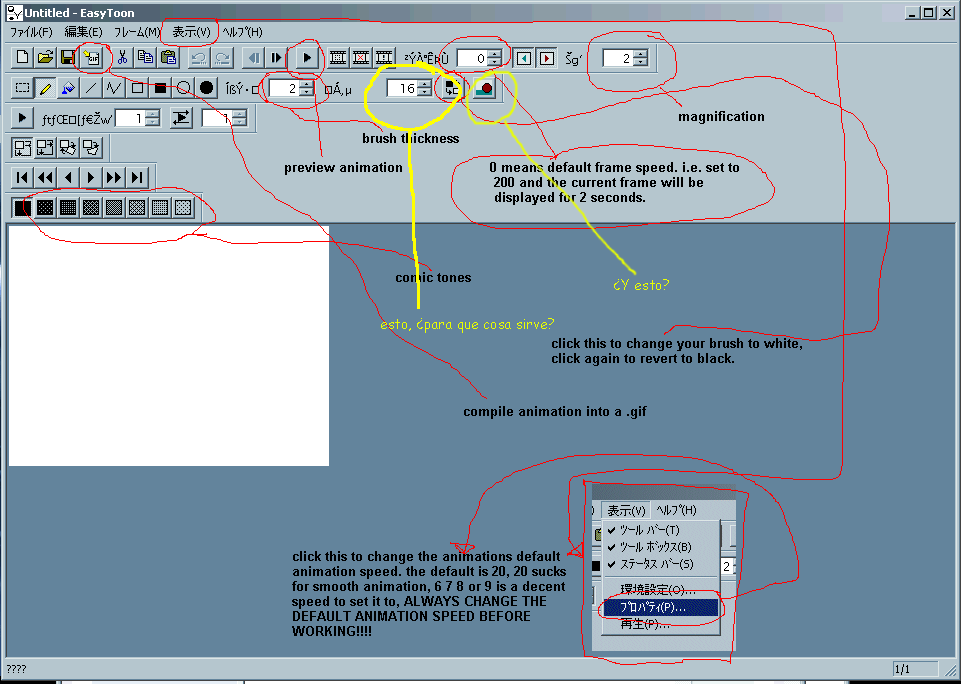Click the double-right fast-forward button
961x684 pixels.
click(114, 178)
